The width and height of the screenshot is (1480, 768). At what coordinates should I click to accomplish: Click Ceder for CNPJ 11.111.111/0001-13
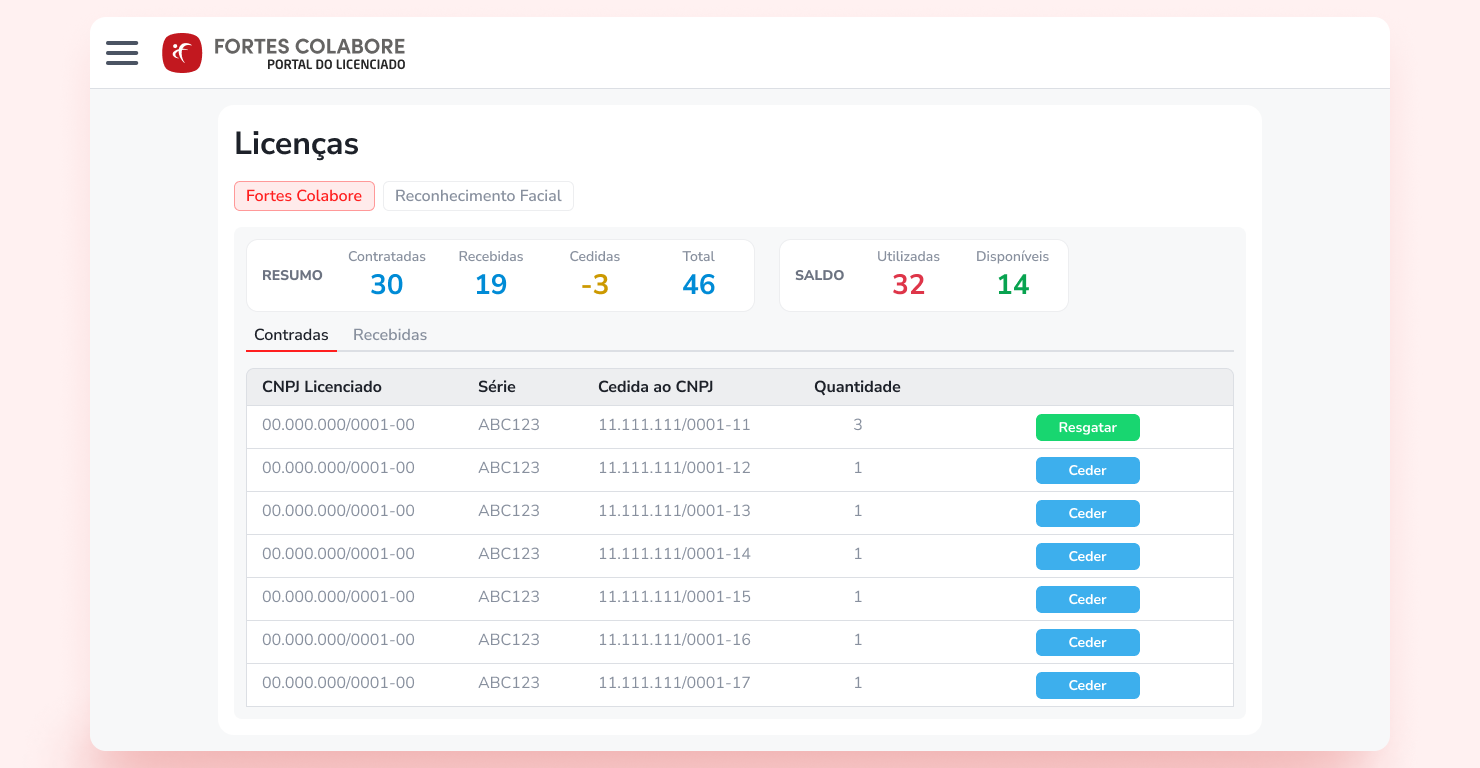point(1087,513)
